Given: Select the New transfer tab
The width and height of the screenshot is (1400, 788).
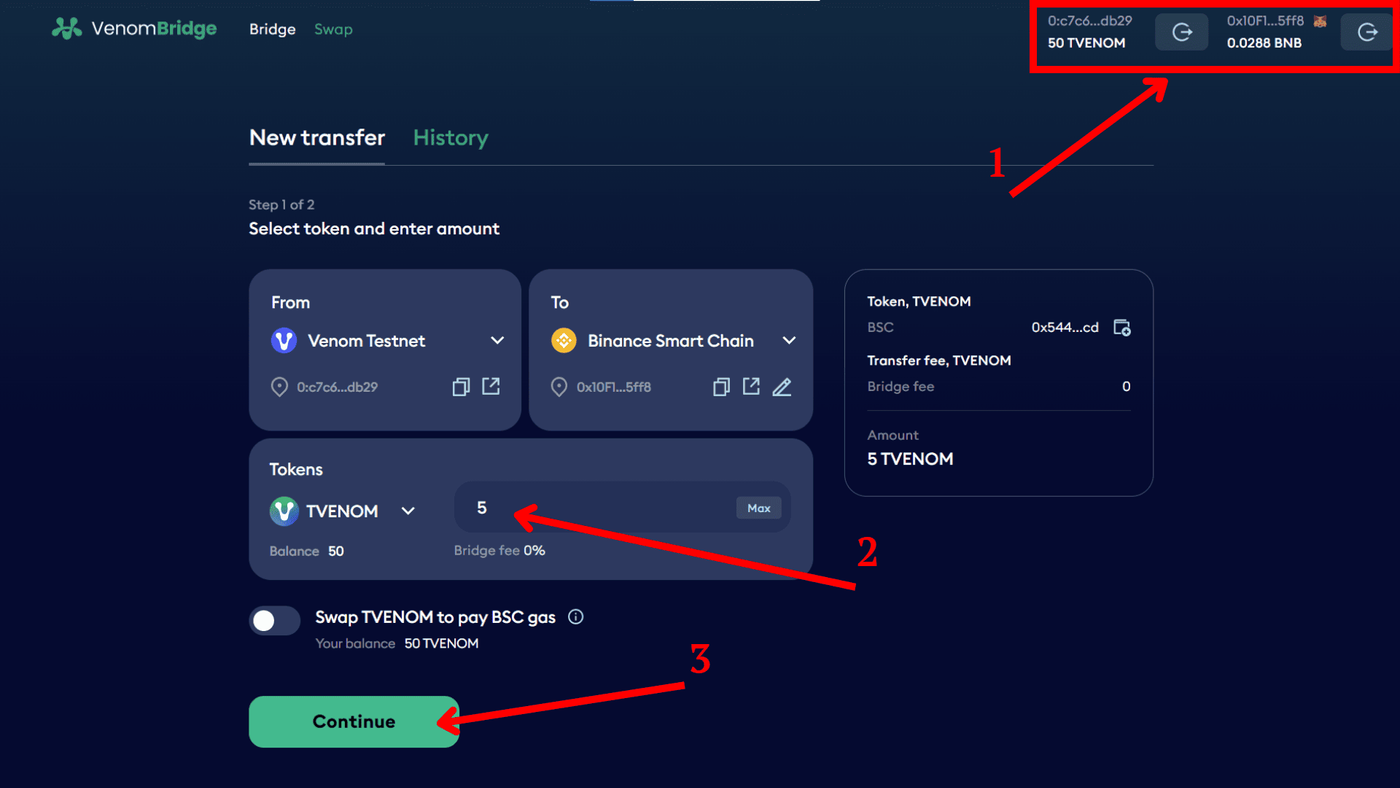Looking at the screenshot, I should point(316,137).
